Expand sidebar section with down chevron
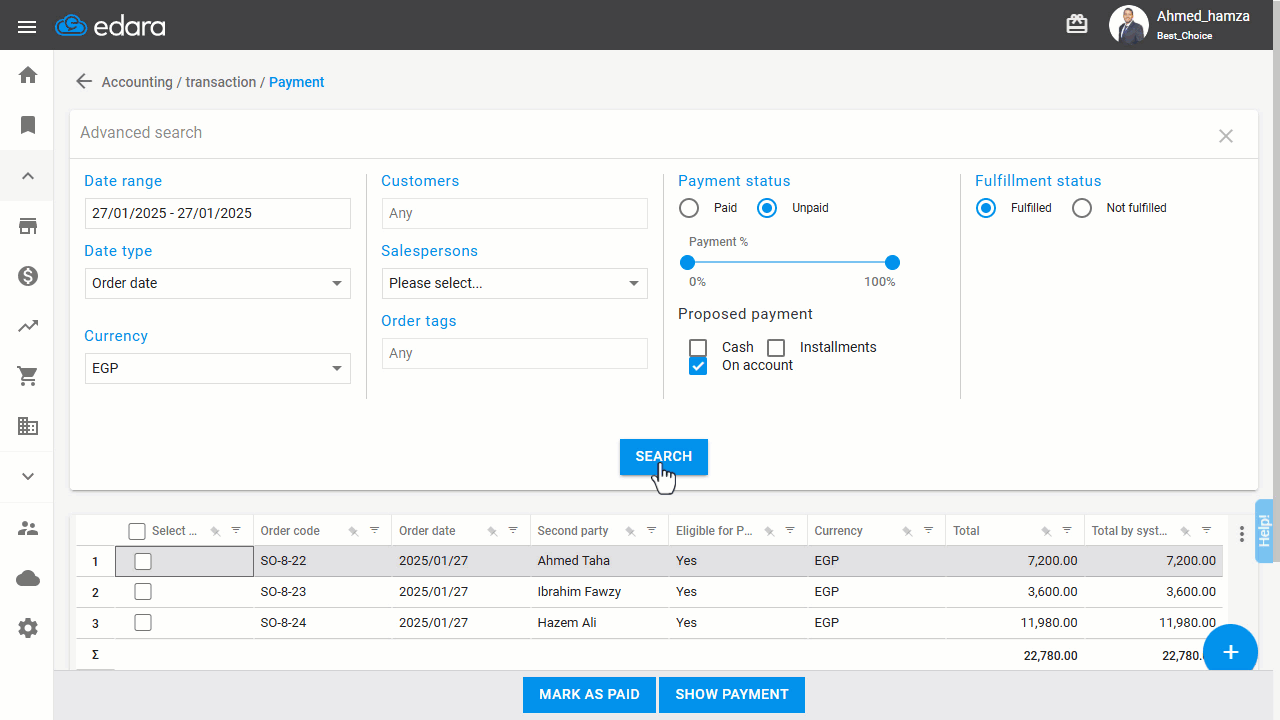1280x720 pixels. [28, 476]
